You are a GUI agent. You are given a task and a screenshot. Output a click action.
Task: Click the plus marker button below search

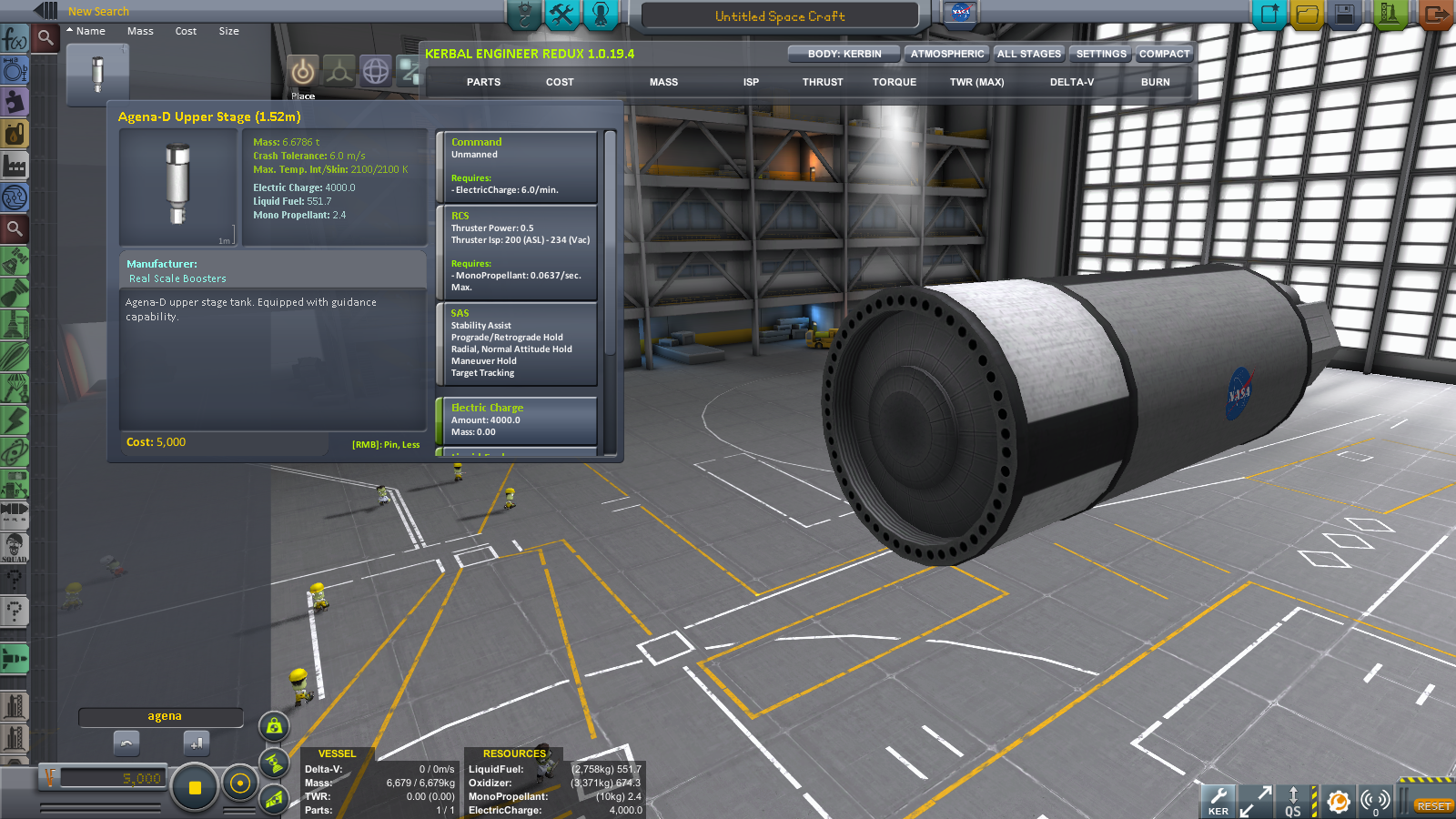(197, 743)
